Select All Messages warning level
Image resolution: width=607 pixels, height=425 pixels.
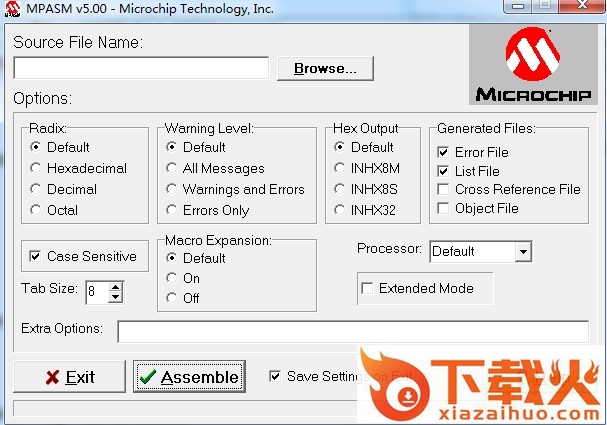pos(173,168)
